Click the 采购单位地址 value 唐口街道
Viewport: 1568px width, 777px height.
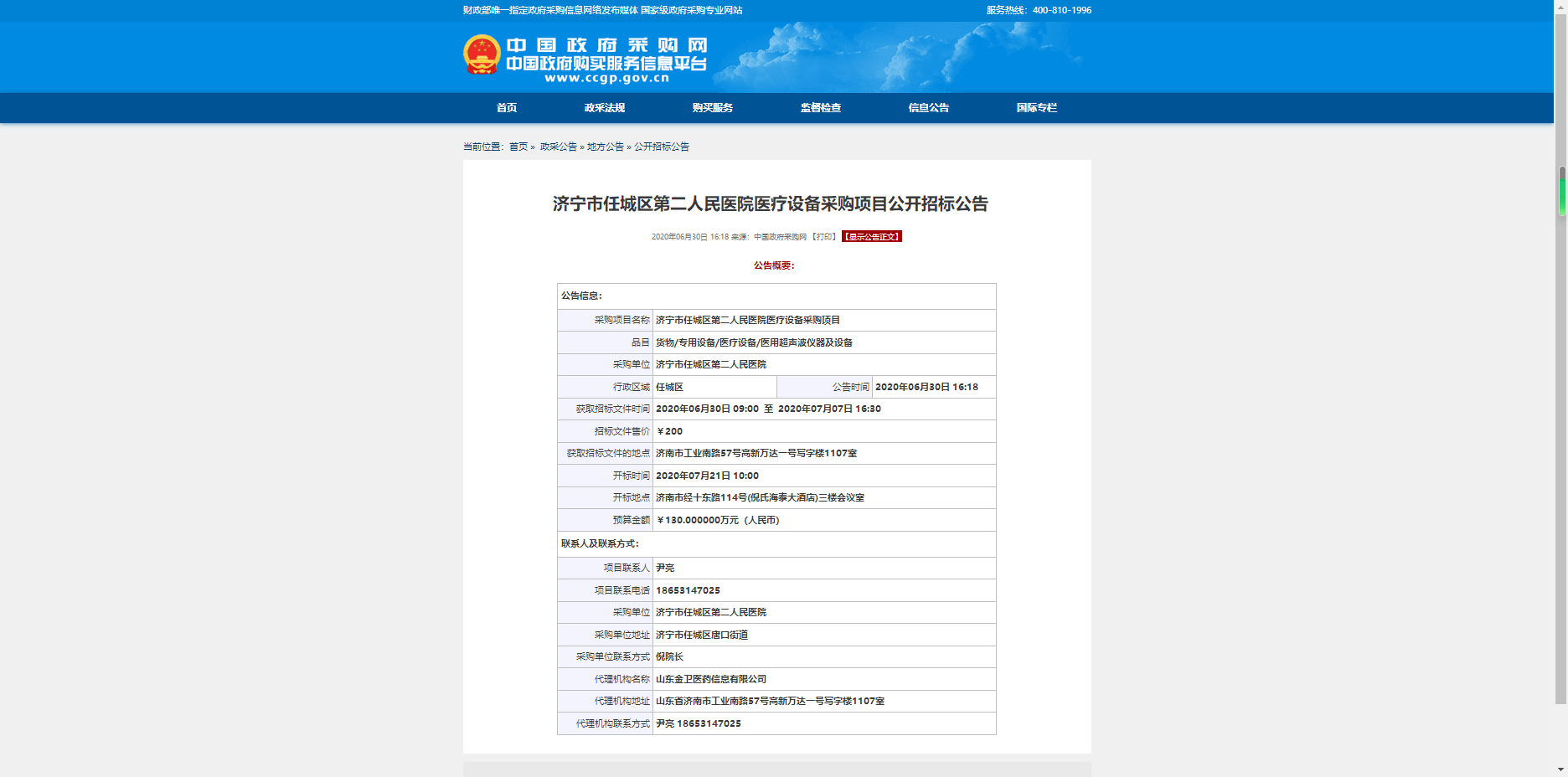(x=702, y=635)
